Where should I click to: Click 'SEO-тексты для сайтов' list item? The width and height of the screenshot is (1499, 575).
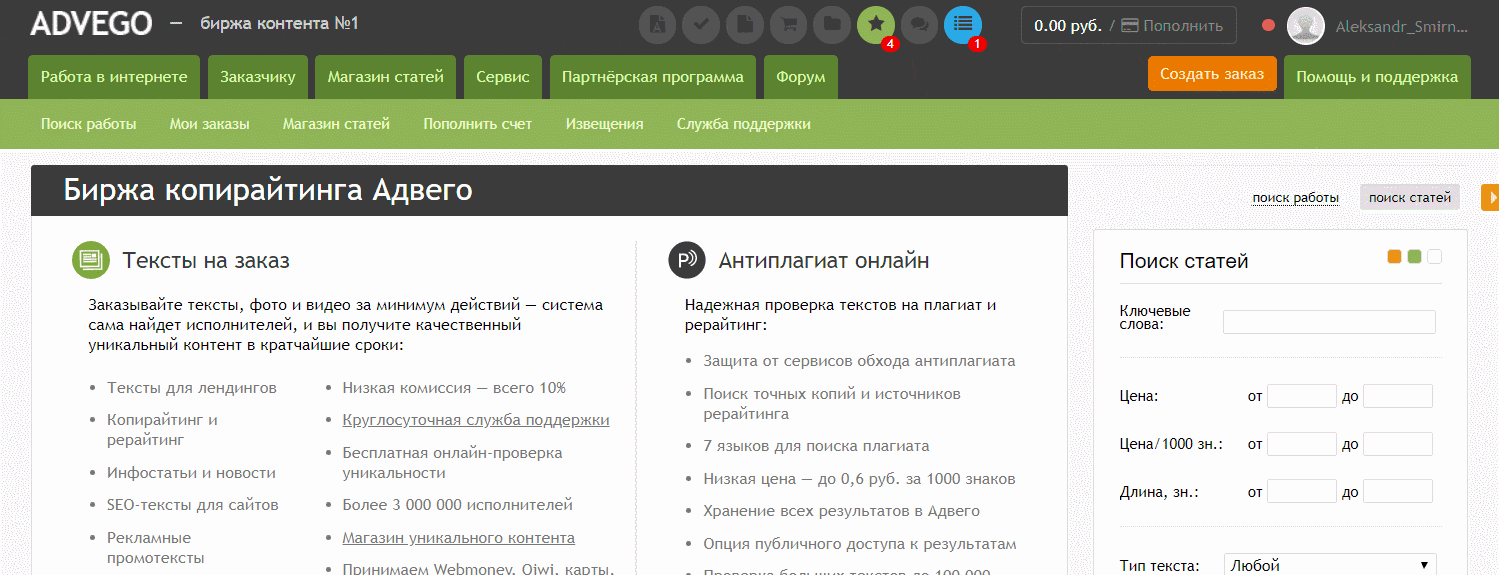tap(193, 505)
